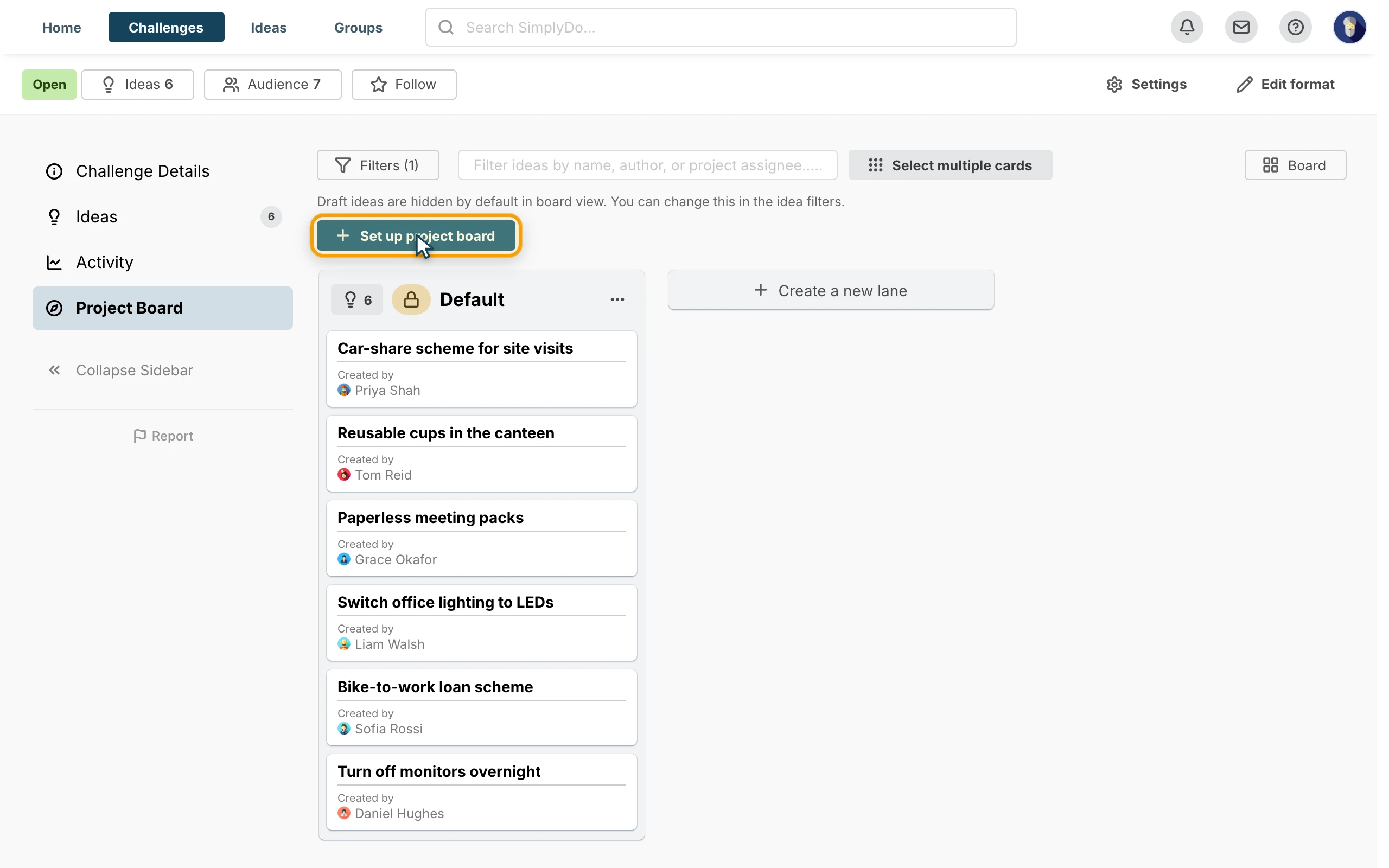
Task: Click Priya Shah's avatar
Action: click(x=344, y=391)
